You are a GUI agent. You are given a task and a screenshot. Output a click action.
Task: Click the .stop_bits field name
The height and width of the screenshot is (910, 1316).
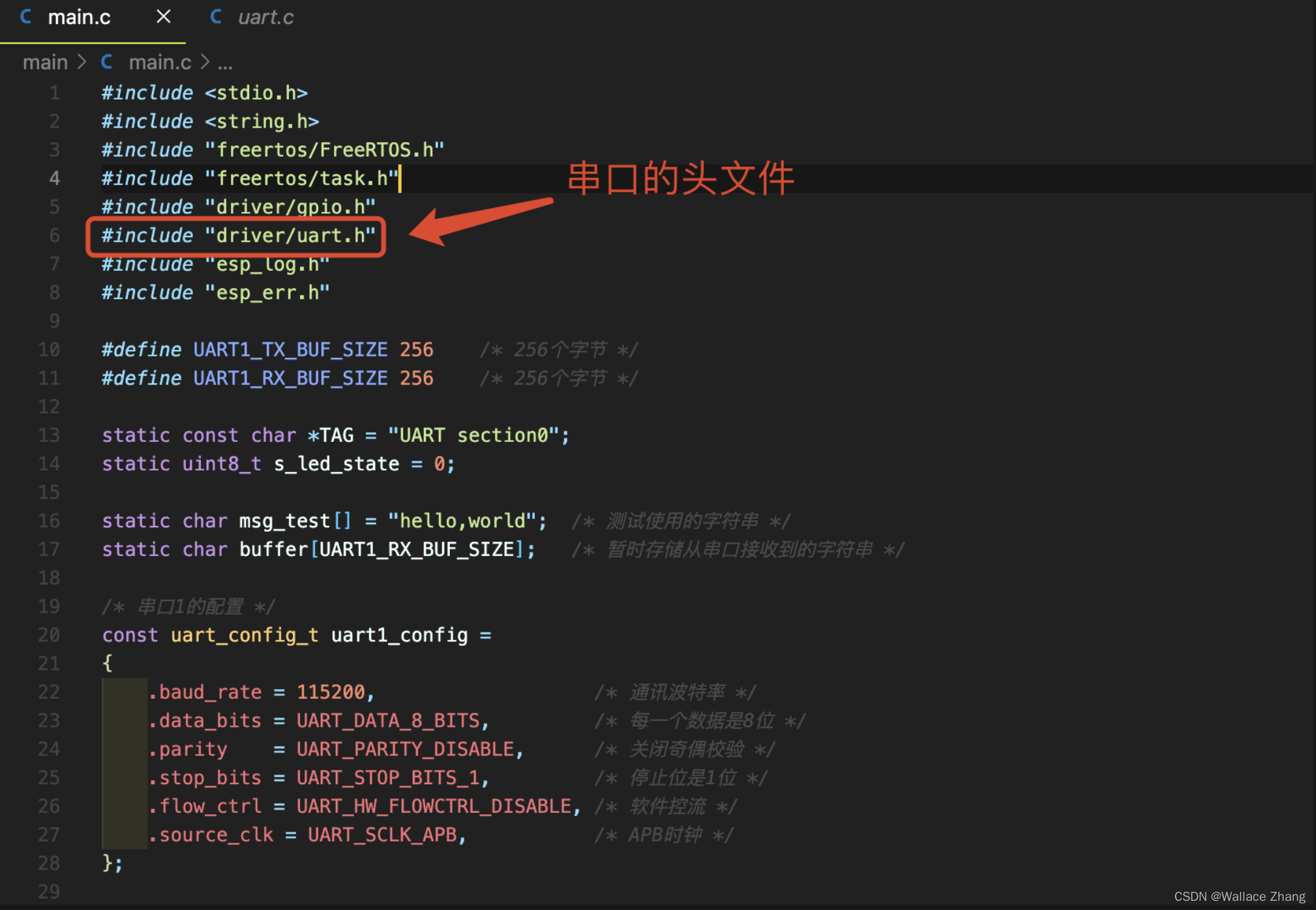[x=205, y=778]
